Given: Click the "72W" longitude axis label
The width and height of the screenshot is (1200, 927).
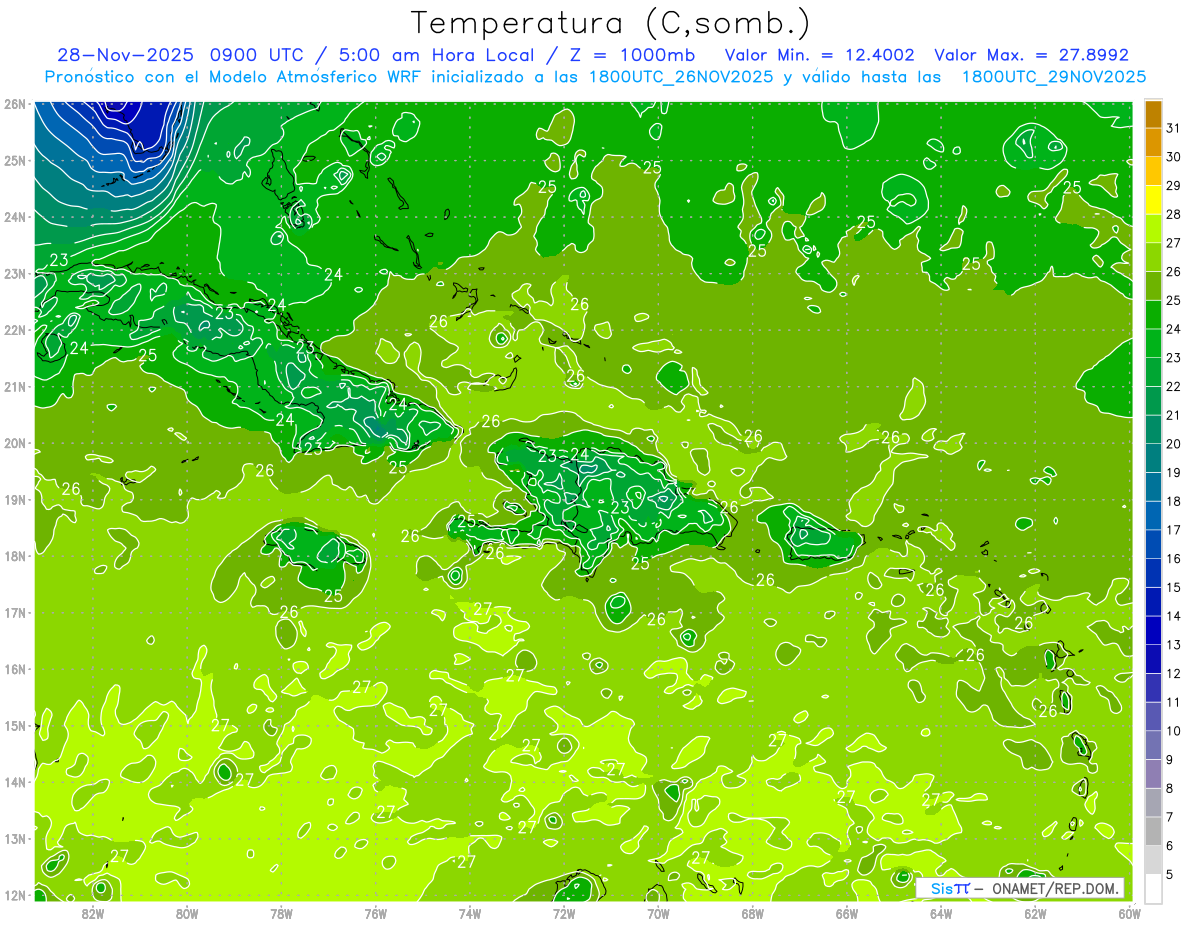Looking at the screenshot, I should tap(564, 914).
